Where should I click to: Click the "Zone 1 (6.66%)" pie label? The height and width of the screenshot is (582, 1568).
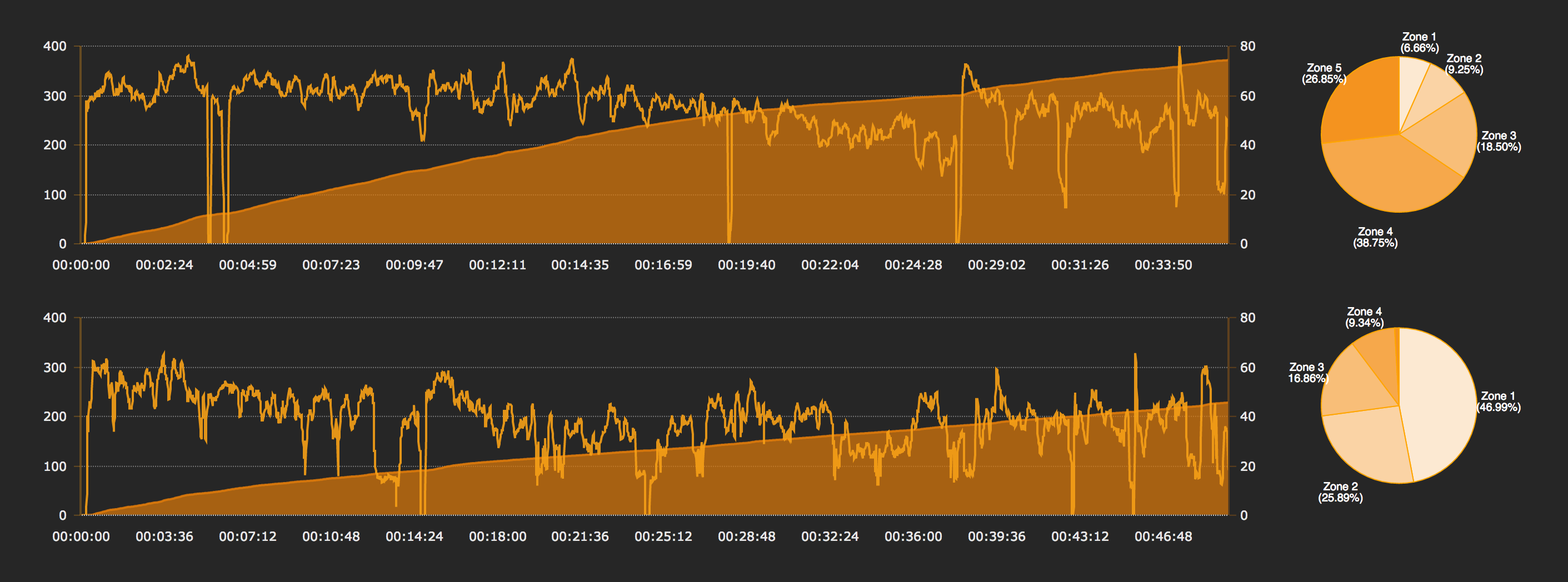(x=1420, y=43)
